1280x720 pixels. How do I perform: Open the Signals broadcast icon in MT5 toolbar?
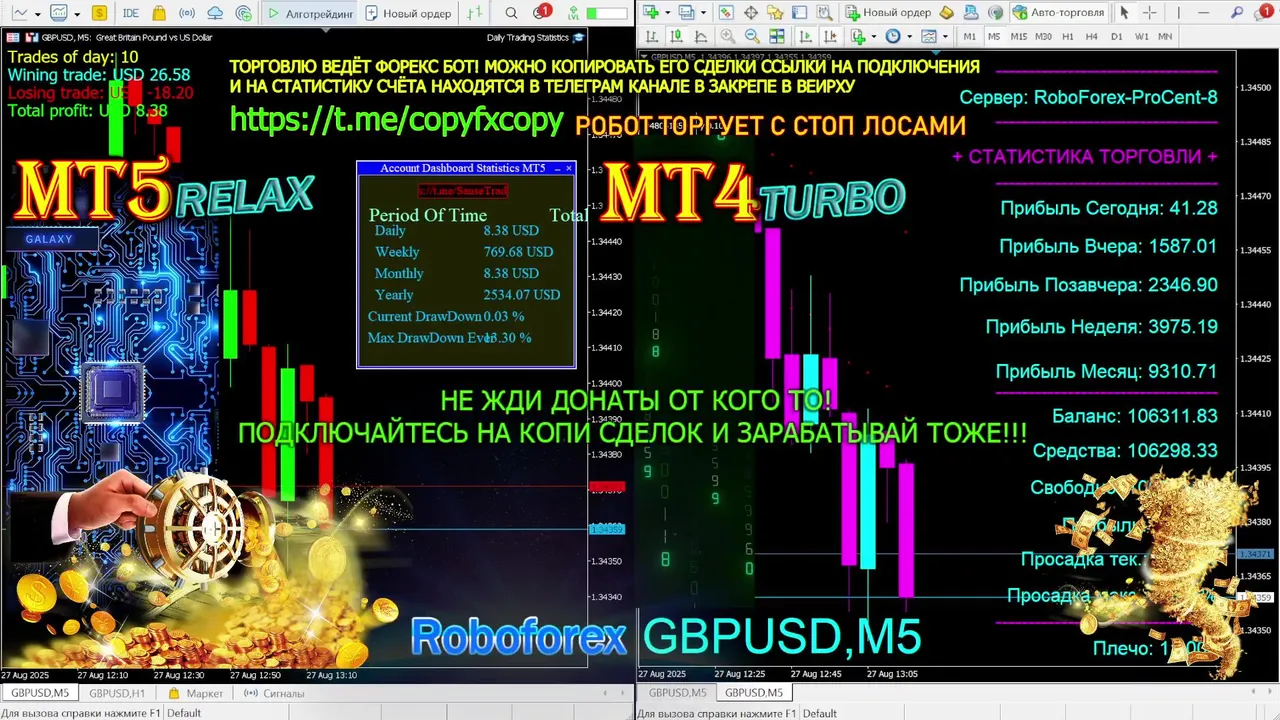(x=187, y=13)
